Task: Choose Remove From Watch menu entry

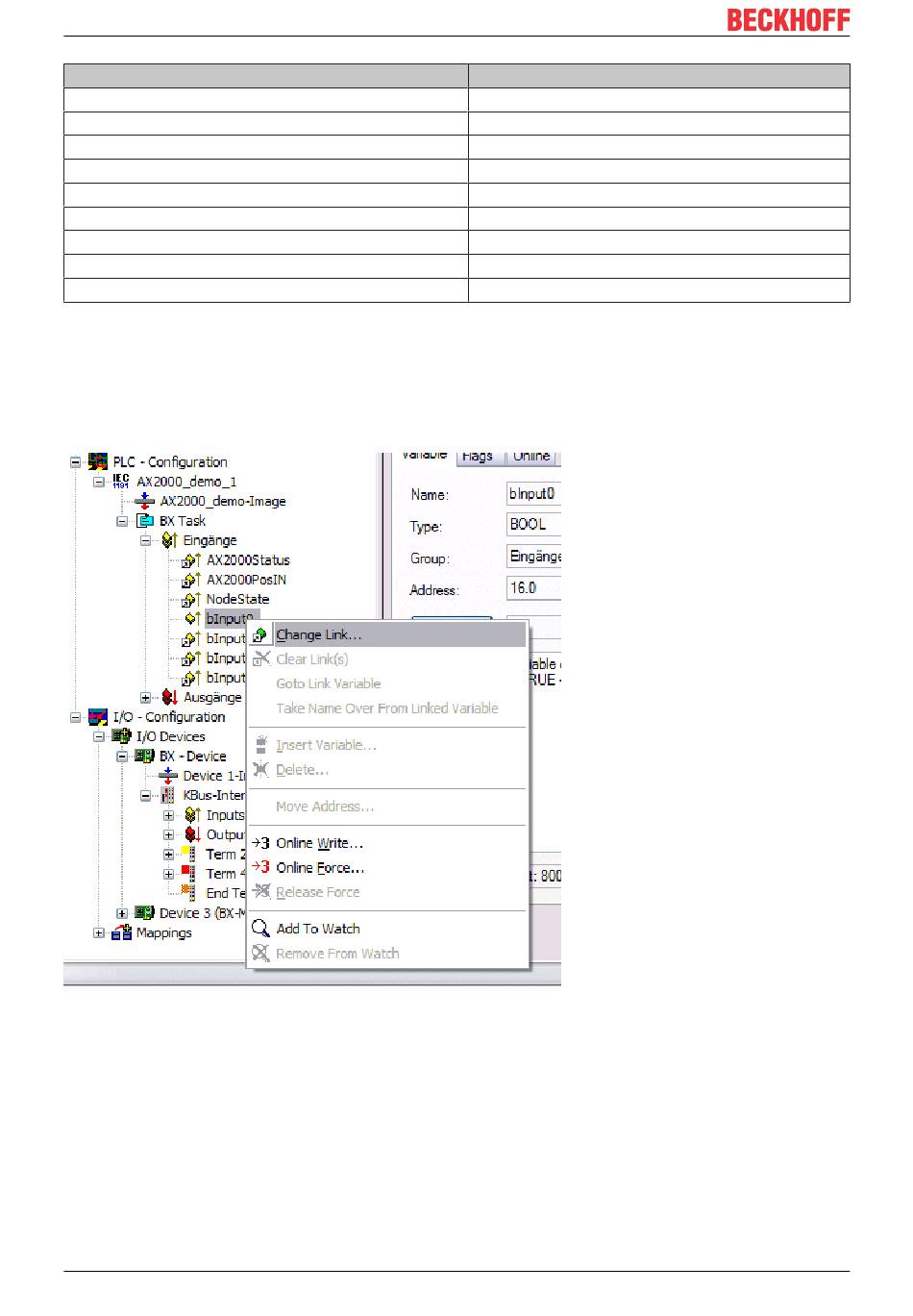Action: (388, 954)
